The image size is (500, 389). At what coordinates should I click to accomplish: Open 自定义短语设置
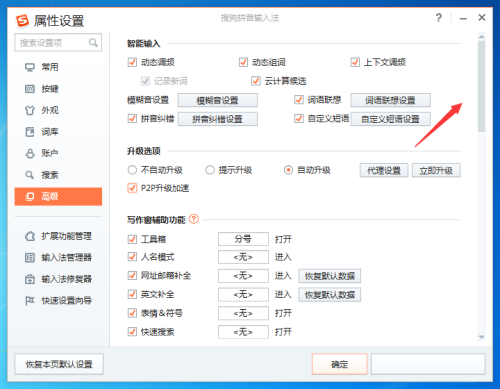pyautogui.click(x=390, y=119)
